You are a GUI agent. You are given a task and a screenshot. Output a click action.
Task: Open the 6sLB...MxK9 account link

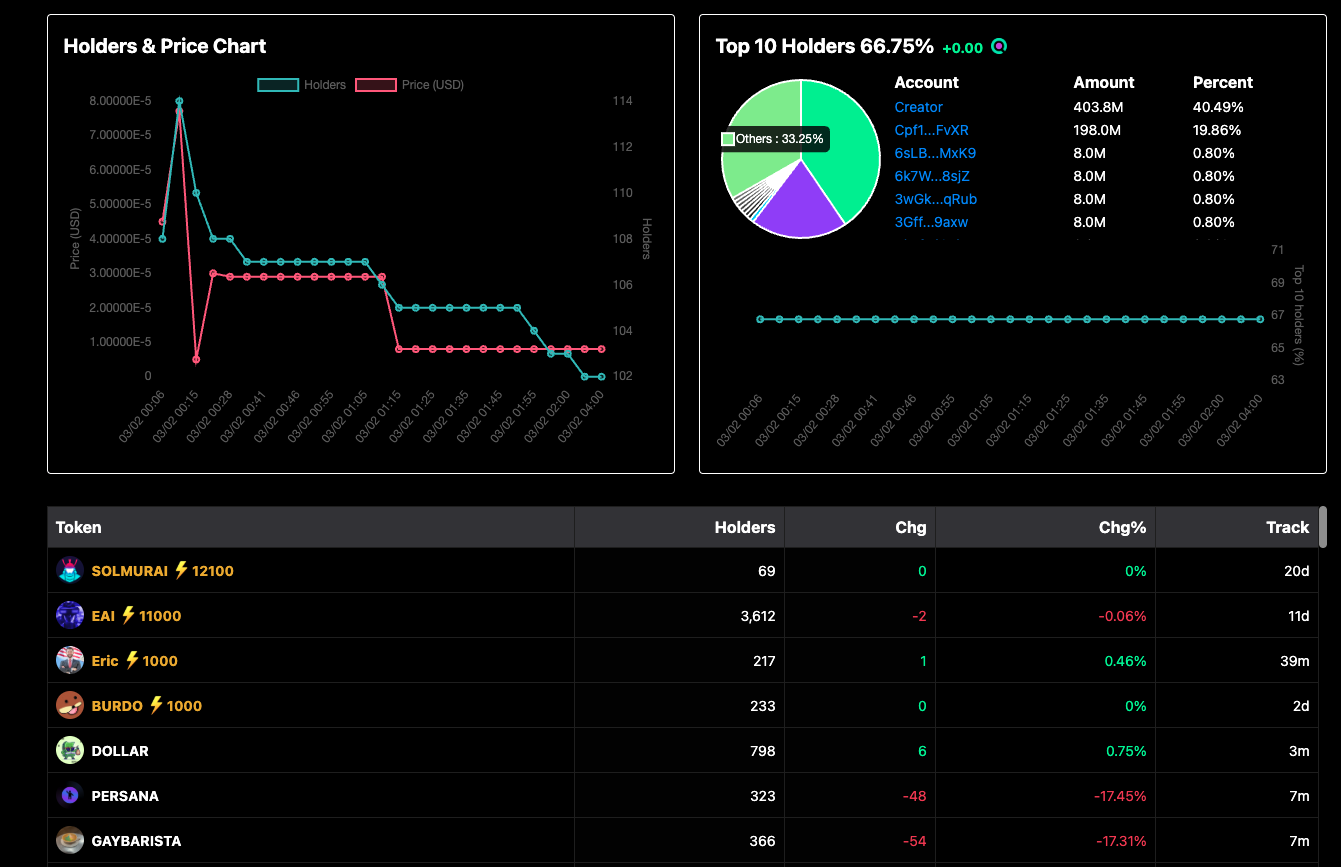click(935, 153)
